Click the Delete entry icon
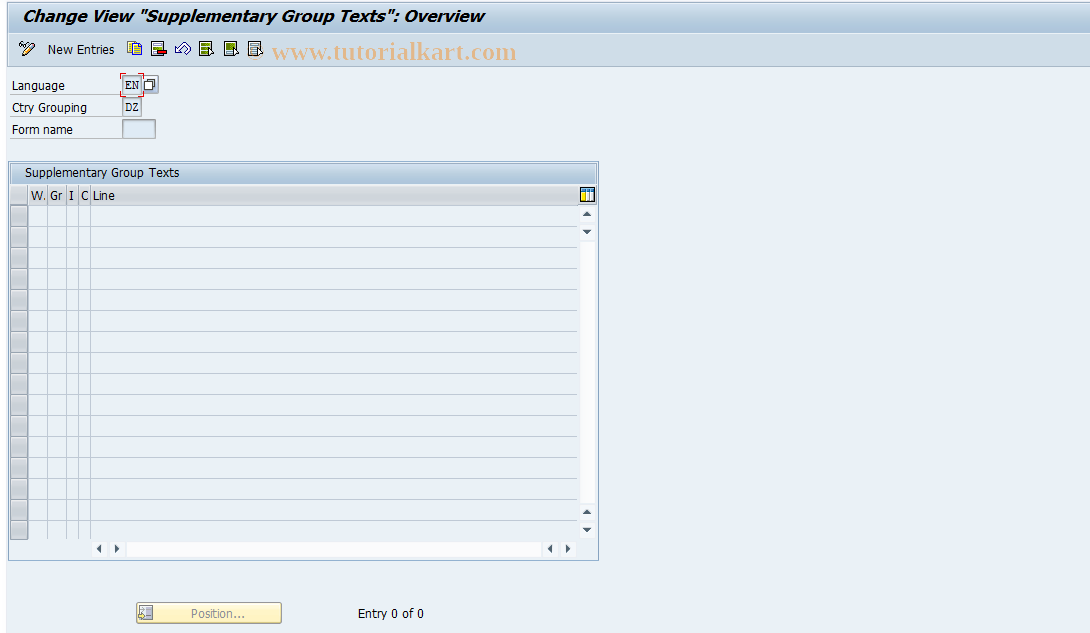Viewport: 1090px width, 633px height. coord(158,49)
